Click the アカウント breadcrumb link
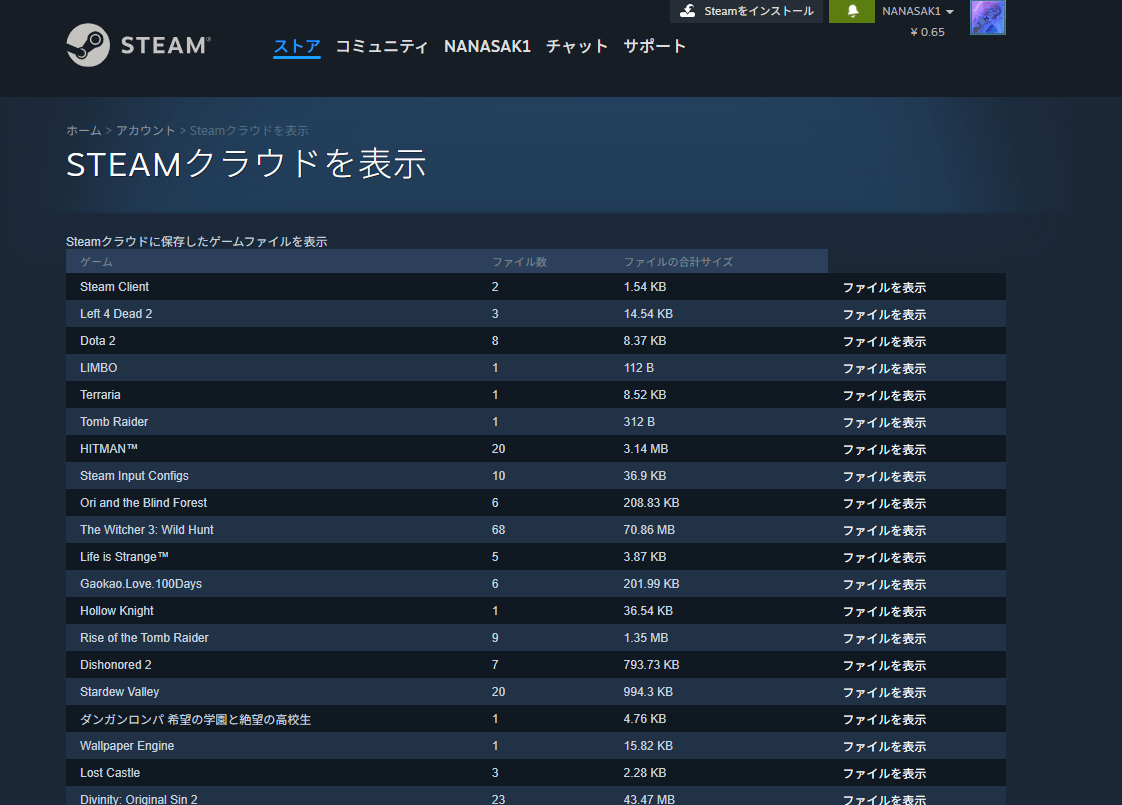Screen dimensions: 1122x805 [x=145, y=131]
